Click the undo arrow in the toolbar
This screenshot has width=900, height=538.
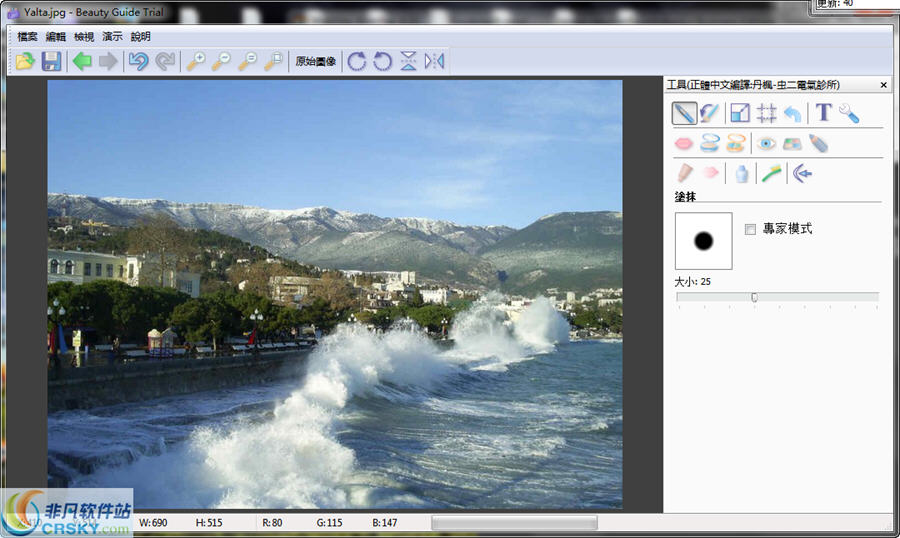coord(138,62)
